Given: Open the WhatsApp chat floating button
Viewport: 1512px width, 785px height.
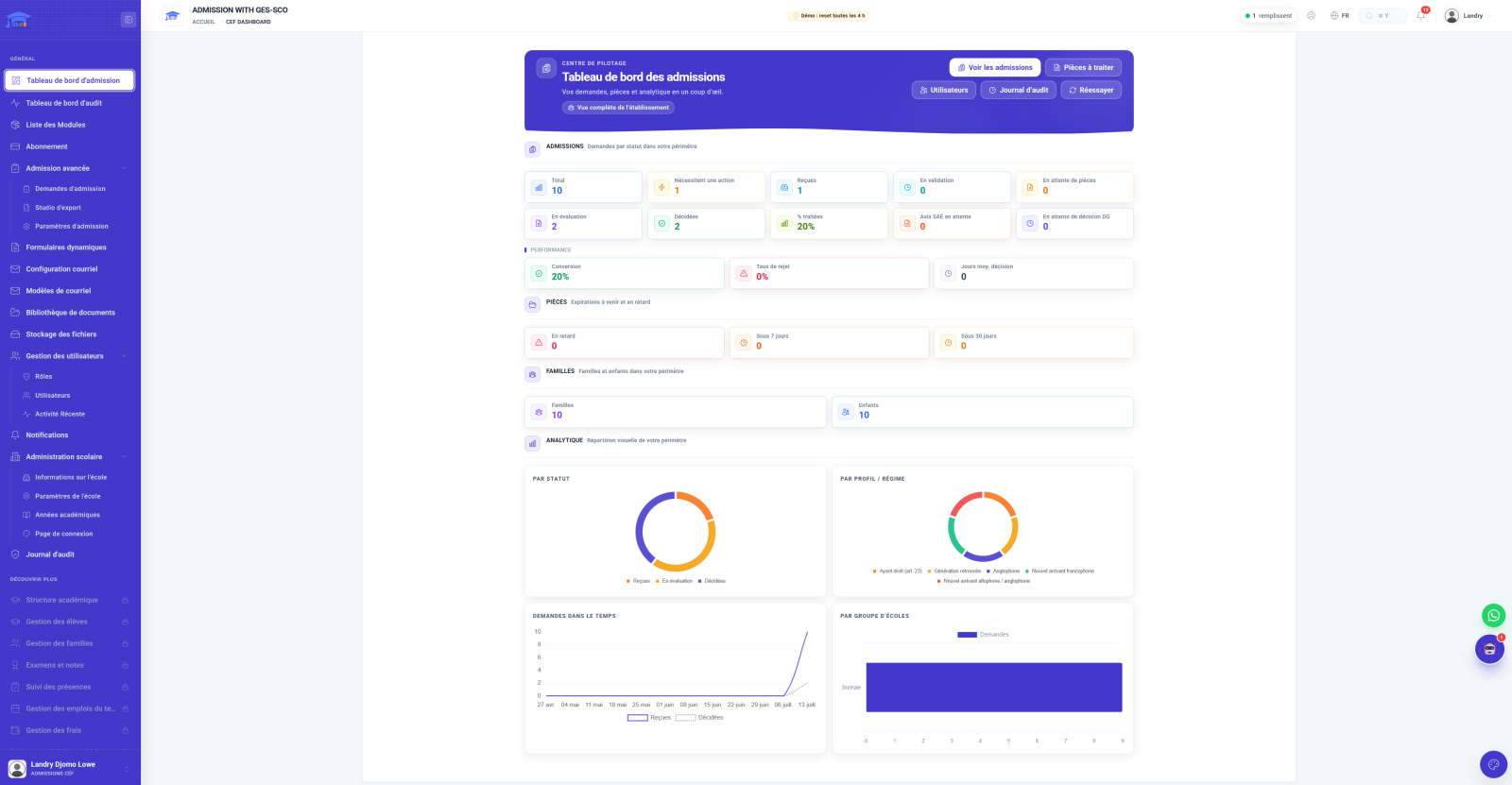Looking at the screenshot, I should pyautogui.click(x=1493, y=615).
